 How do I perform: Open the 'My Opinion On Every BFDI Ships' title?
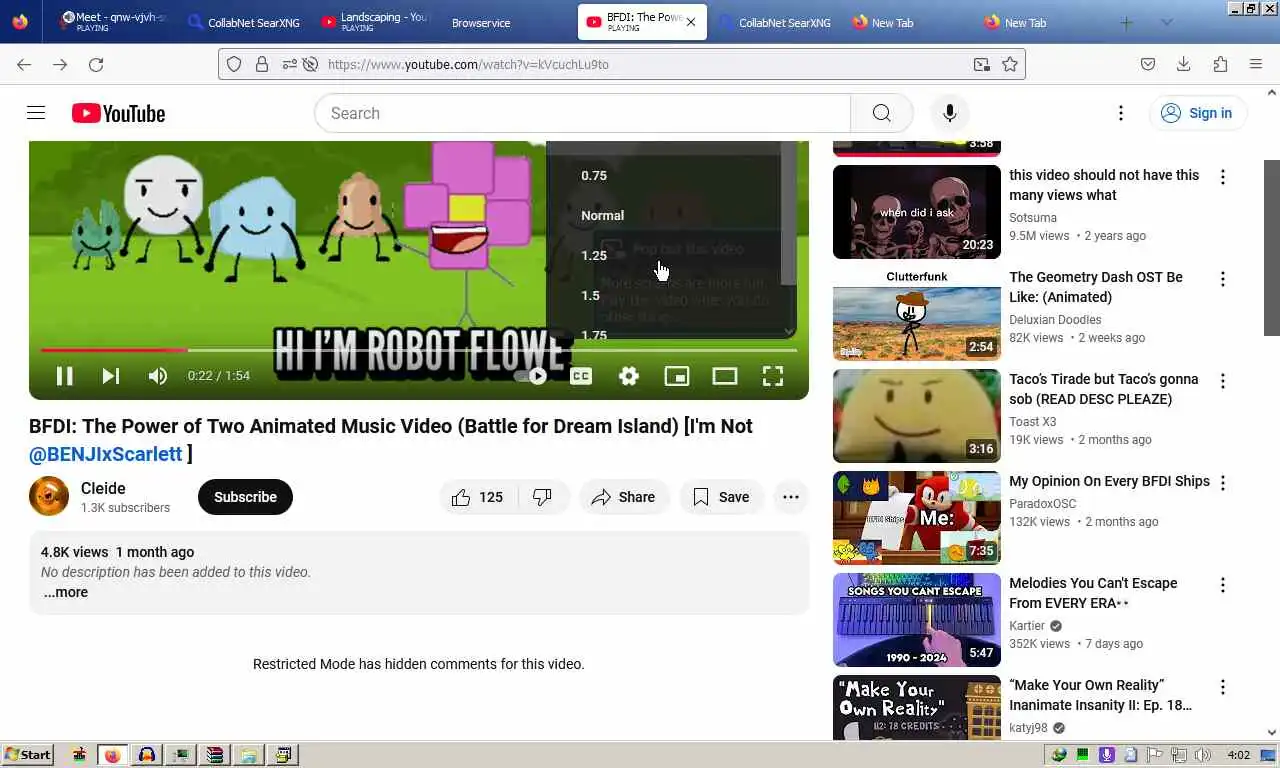click(x=1109, y=481)
